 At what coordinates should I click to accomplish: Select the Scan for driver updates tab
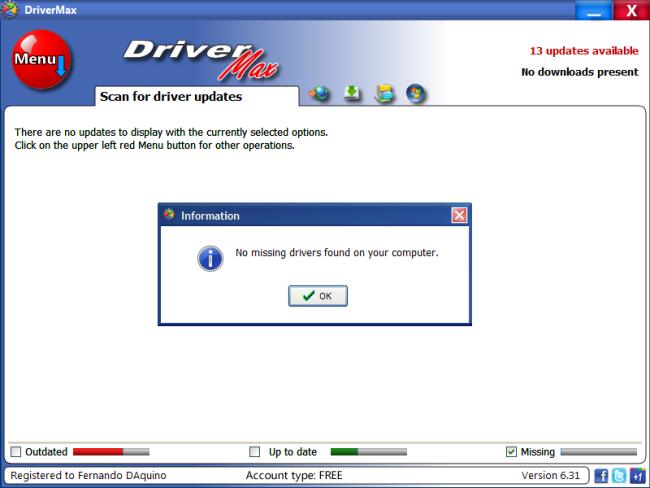click(197, 96)
